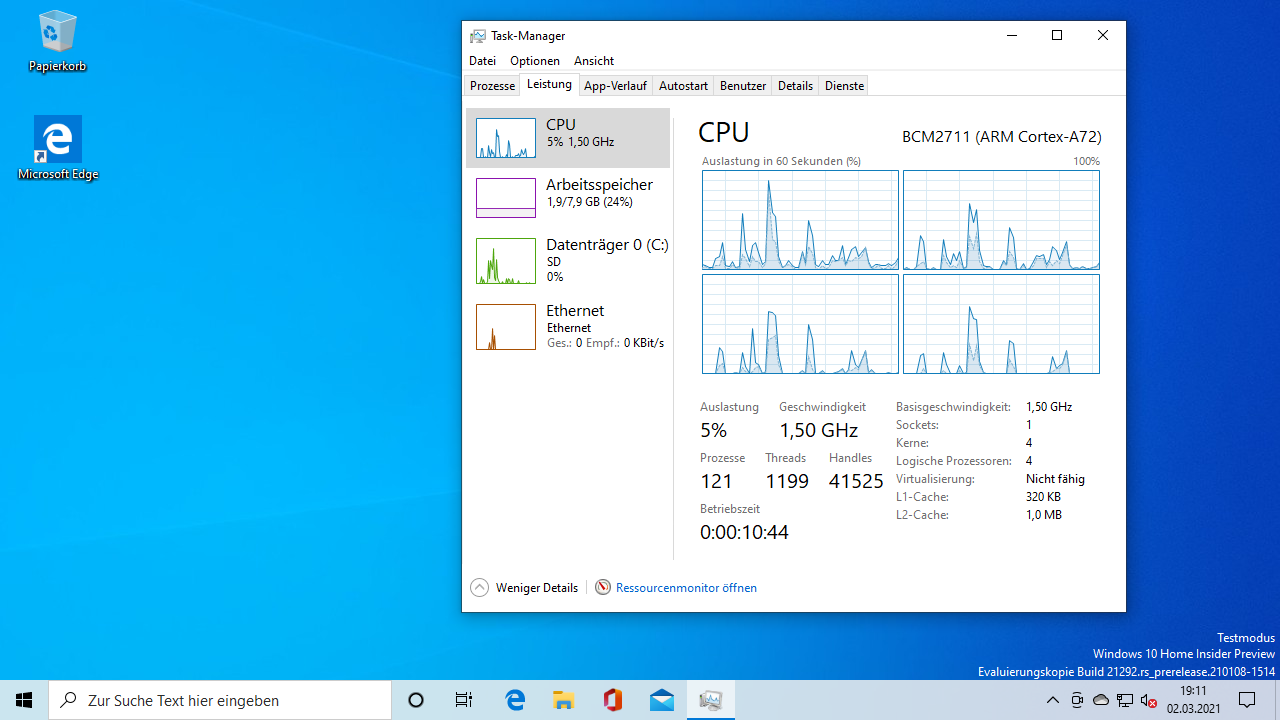Select the Datenträger 0 (C:) entry

pos(568,260)
